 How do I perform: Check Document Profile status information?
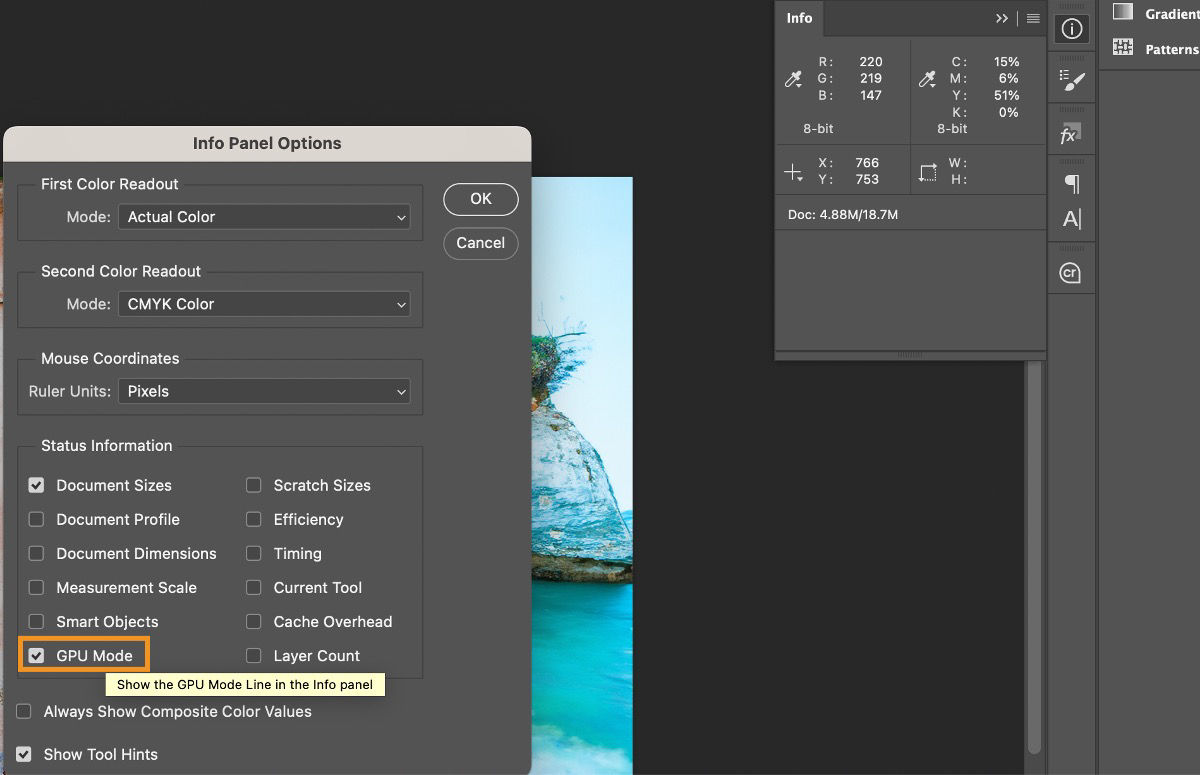click(36, 519)
